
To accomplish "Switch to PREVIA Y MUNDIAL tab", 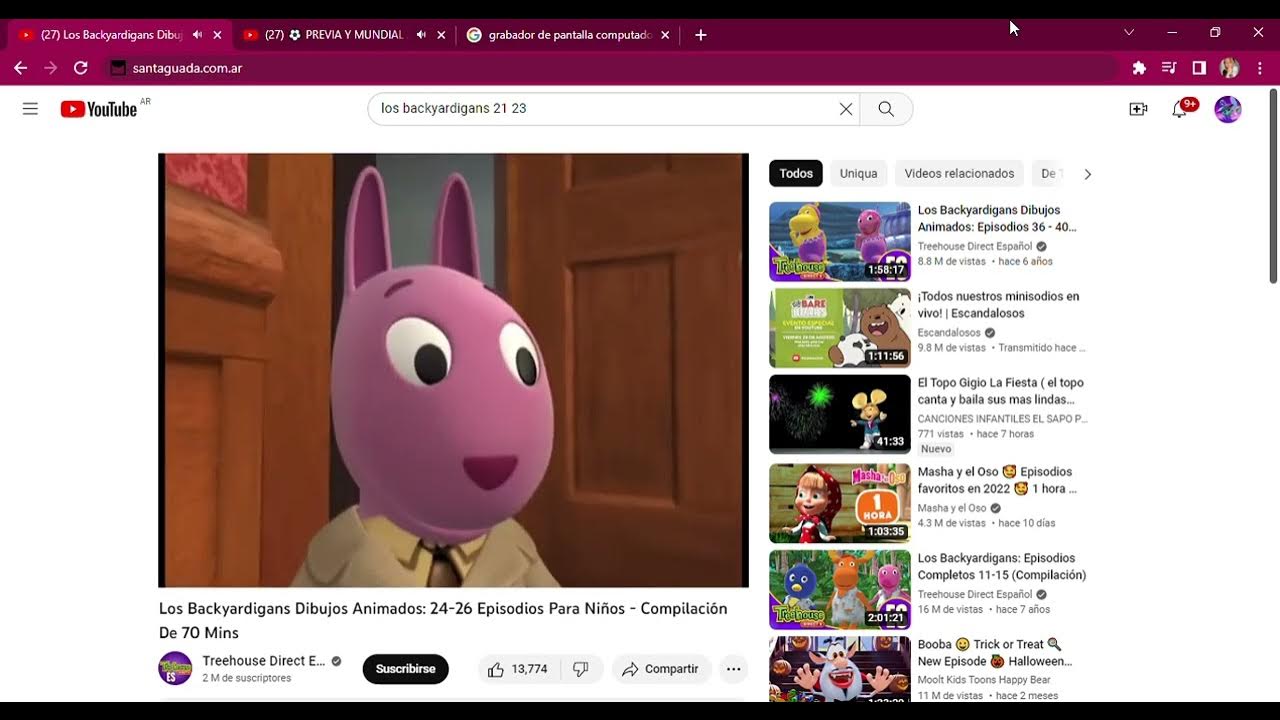I will (x=334, y=35).
